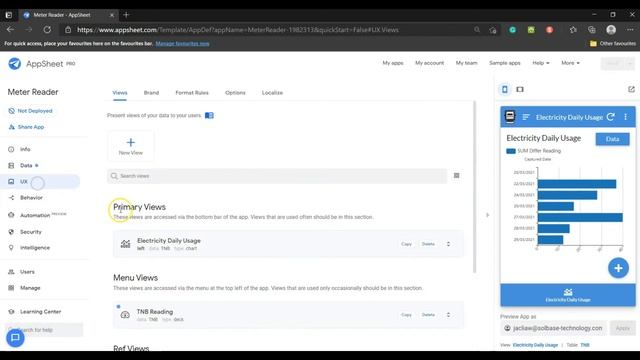
Task: Copy the Electricity Daily Usage view
Action: [406, 244]
